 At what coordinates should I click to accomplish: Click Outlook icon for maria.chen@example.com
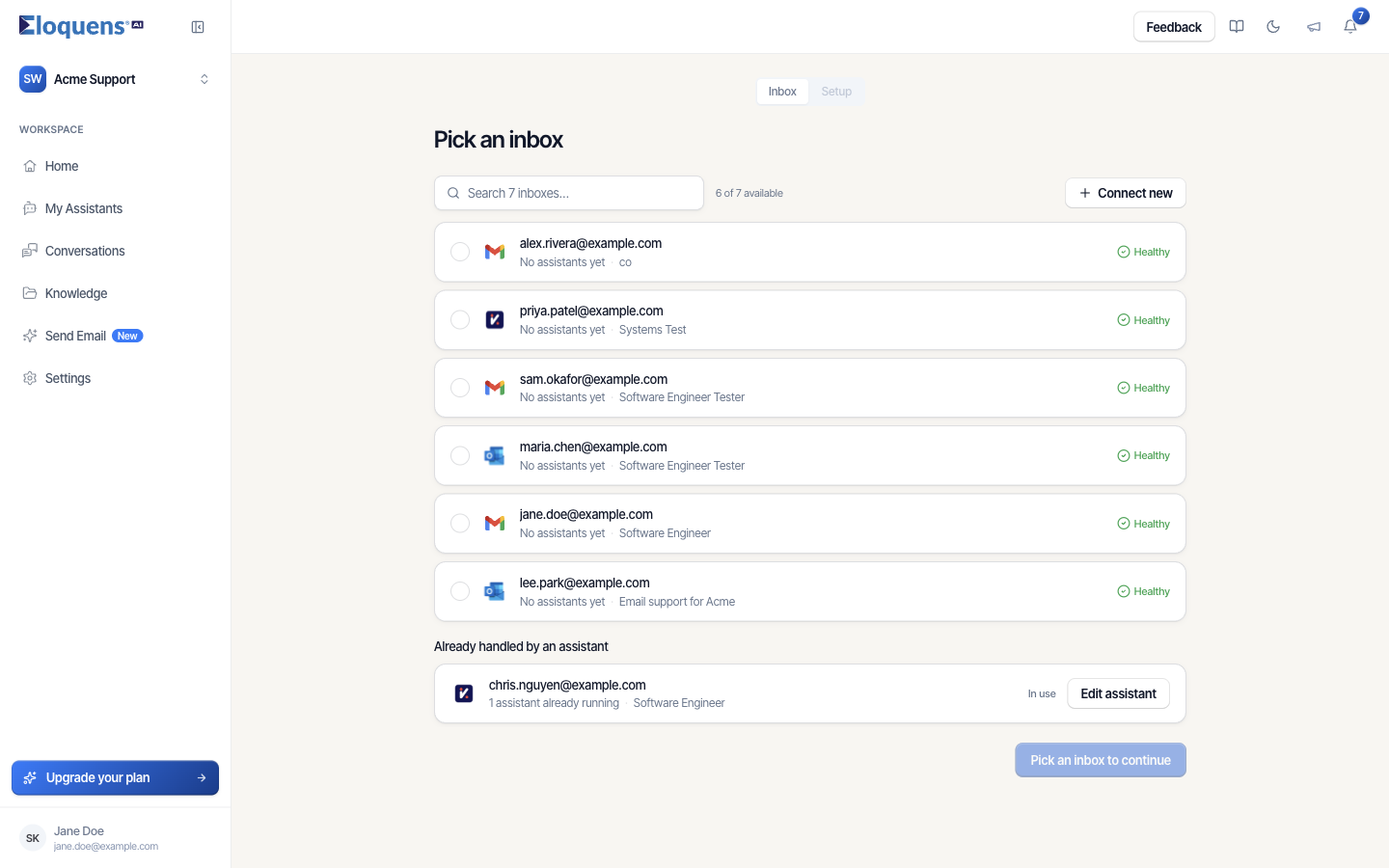(x=495, y=455)
